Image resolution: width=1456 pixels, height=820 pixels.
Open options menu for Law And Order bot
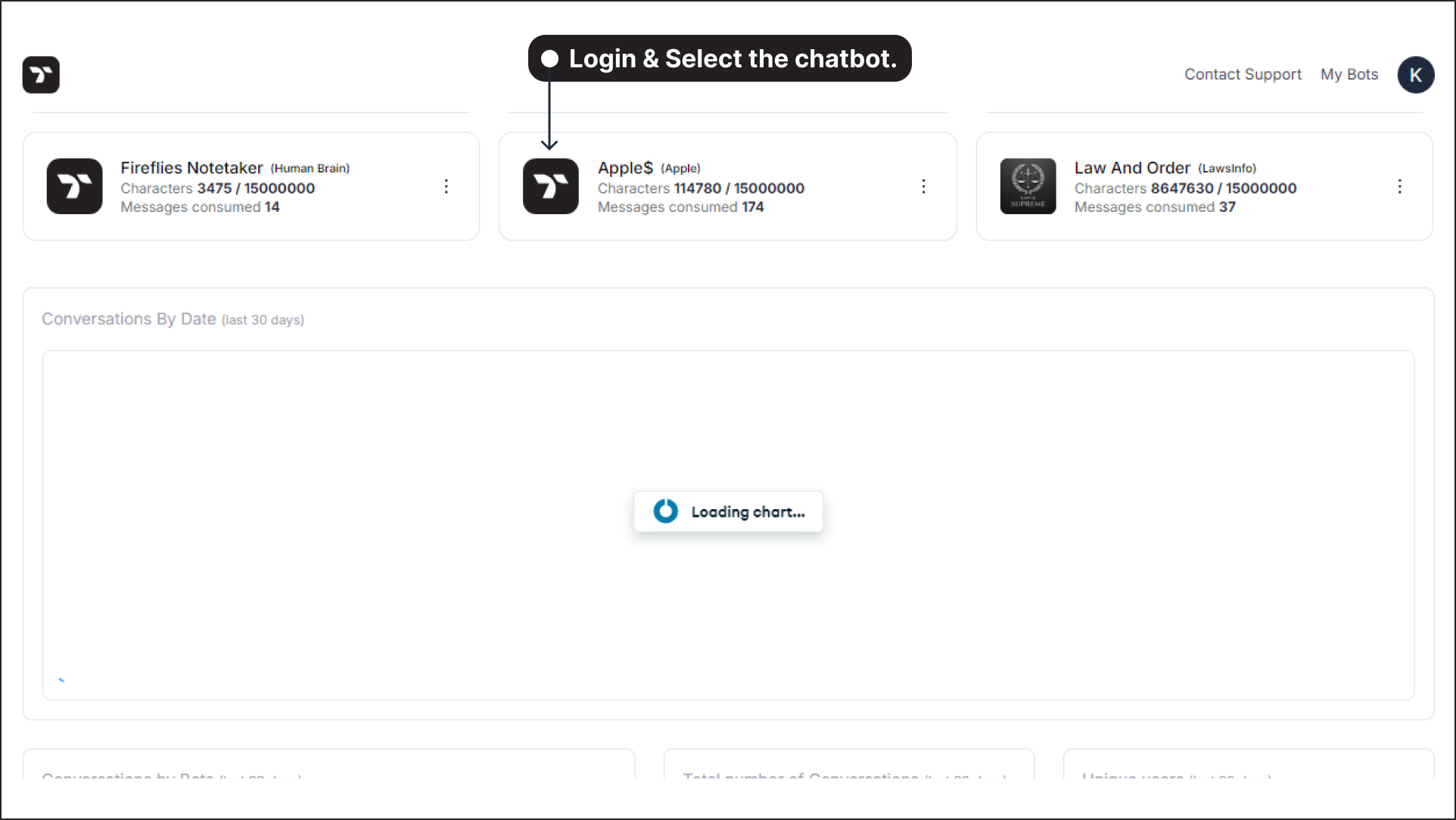pyautogui.click(x=1399, y=186)
